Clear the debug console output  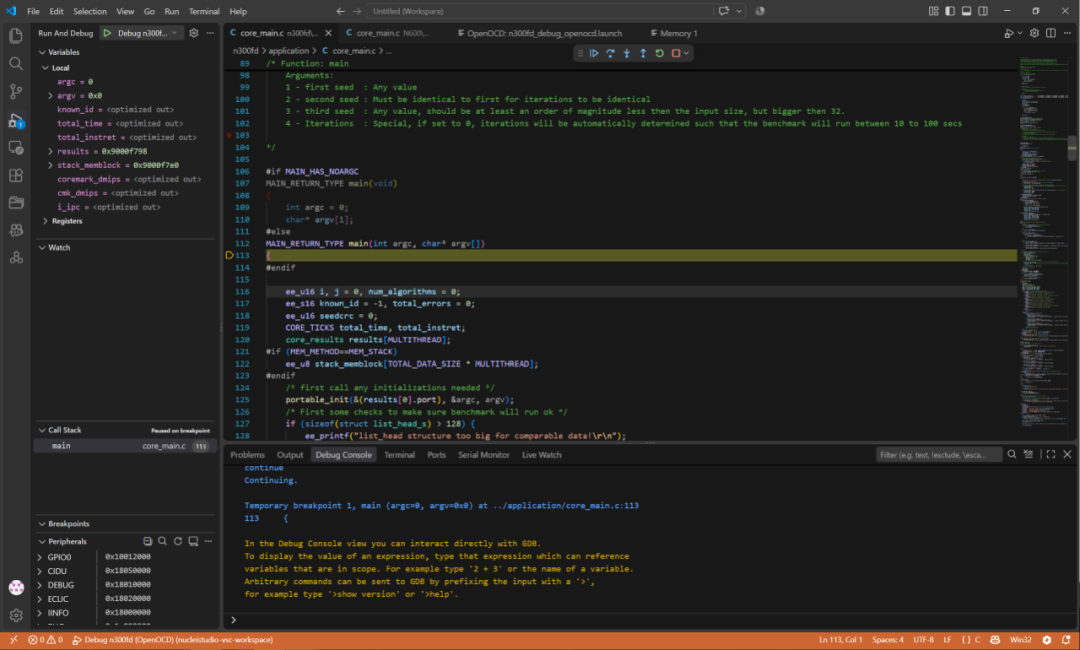[1028, 454]
